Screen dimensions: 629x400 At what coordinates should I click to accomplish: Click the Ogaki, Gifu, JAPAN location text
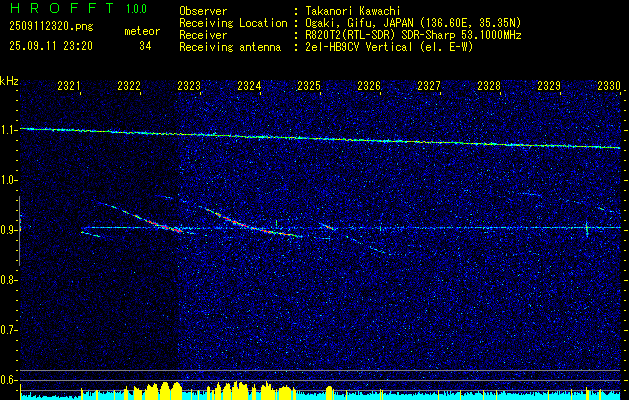click(412, 23)
